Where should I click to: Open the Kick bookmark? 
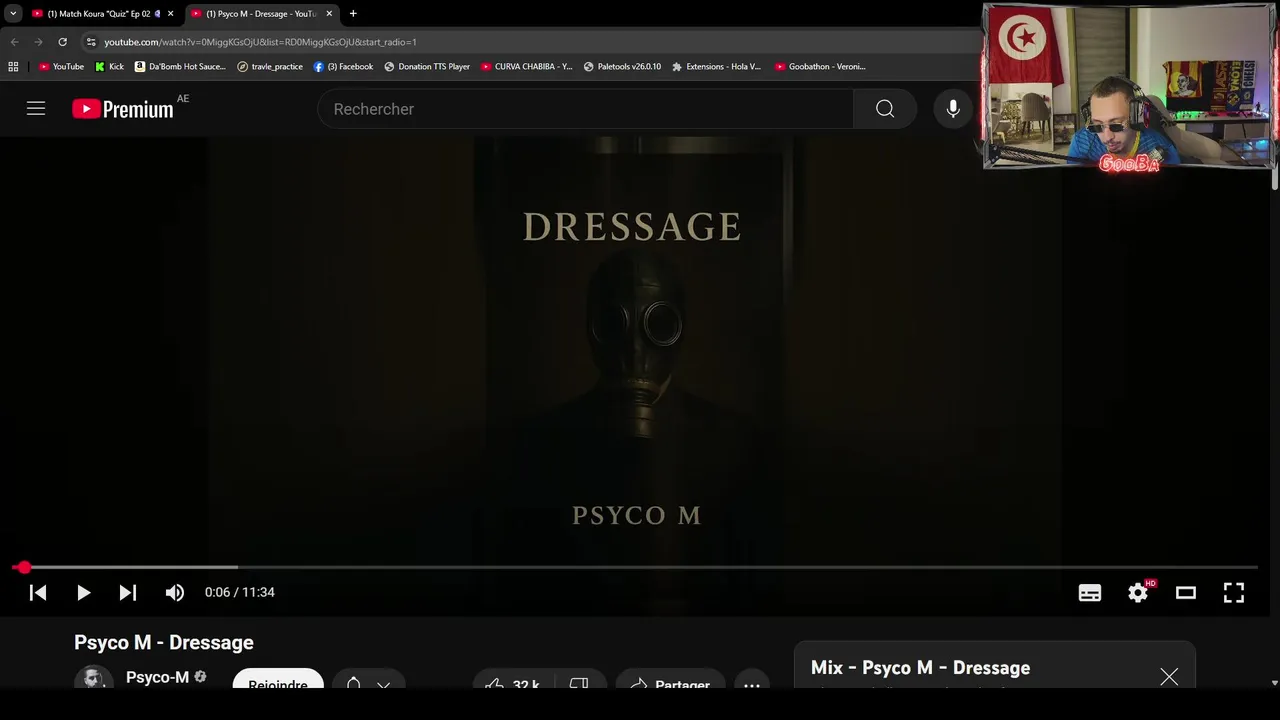click(x=110, y=67)
